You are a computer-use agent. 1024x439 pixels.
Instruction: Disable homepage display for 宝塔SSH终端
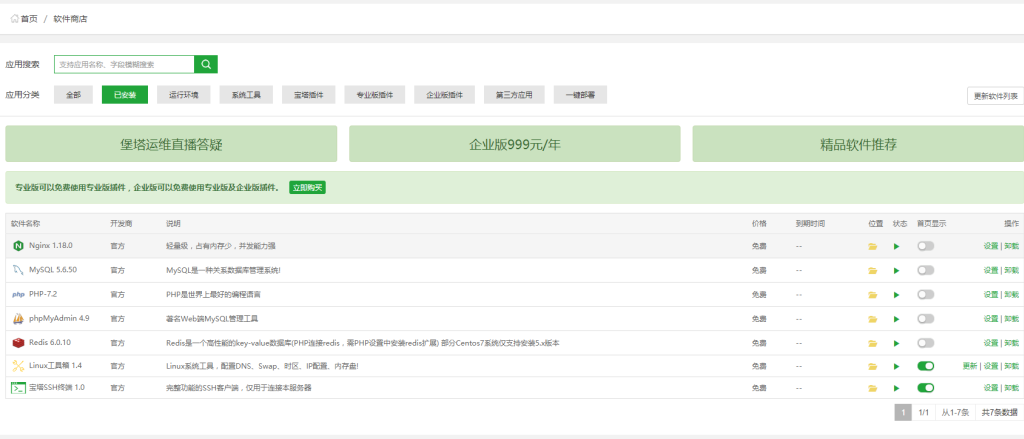click(x=925, y=388)
